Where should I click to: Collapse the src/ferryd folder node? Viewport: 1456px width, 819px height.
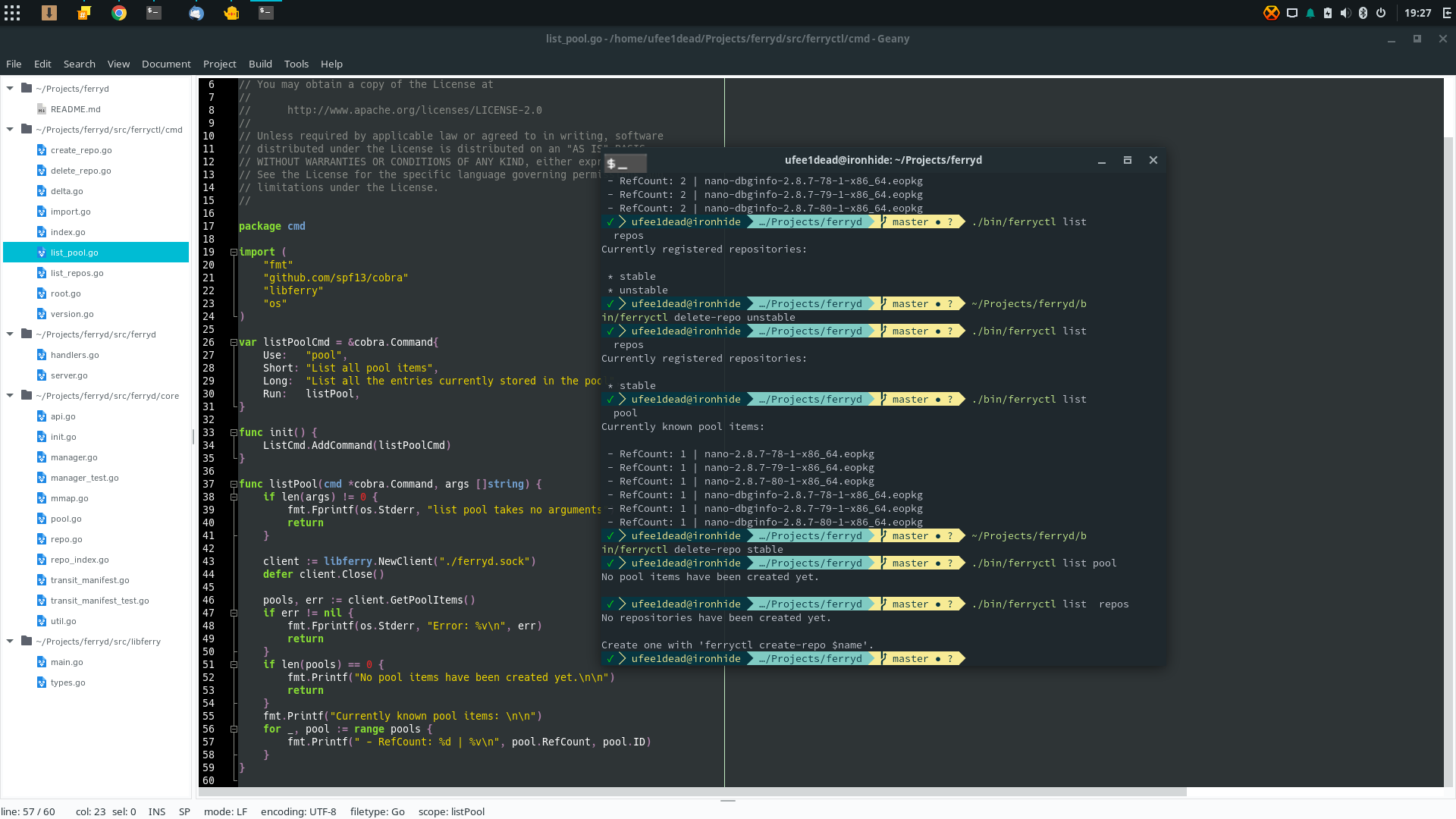pos(10,334)
